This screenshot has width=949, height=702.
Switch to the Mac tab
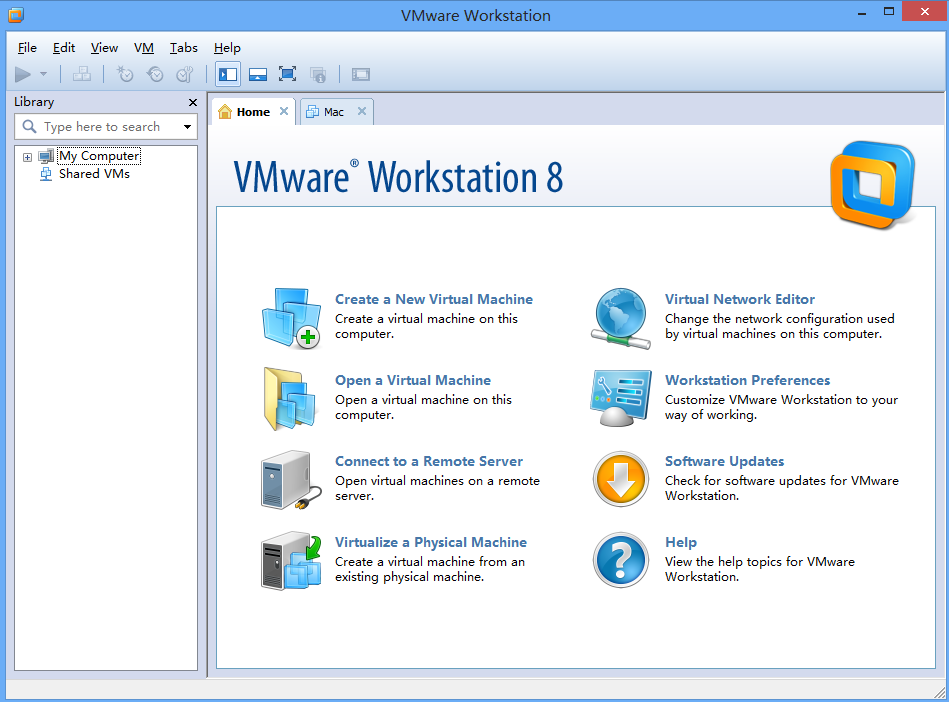click(333, 112)
